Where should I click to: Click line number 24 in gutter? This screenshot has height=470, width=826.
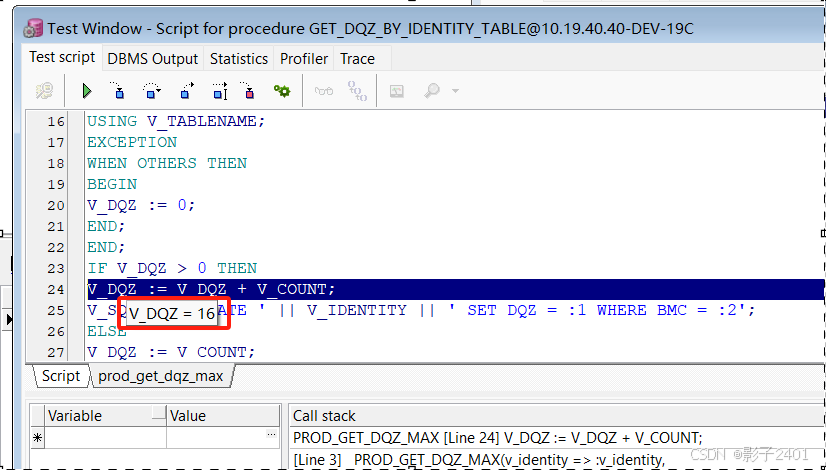click(x=56, y=290)
